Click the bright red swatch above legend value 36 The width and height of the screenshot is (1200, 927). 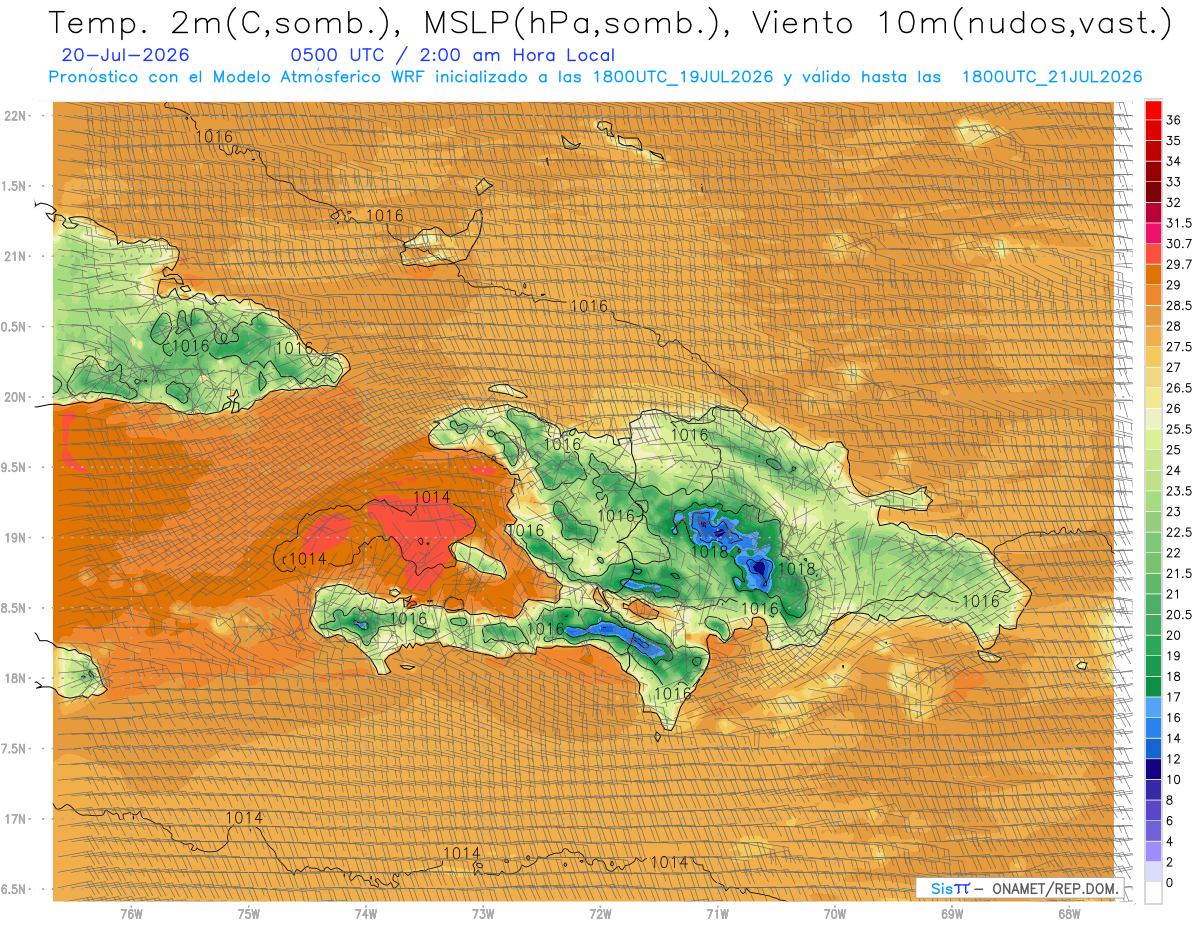click(1153, 109)
